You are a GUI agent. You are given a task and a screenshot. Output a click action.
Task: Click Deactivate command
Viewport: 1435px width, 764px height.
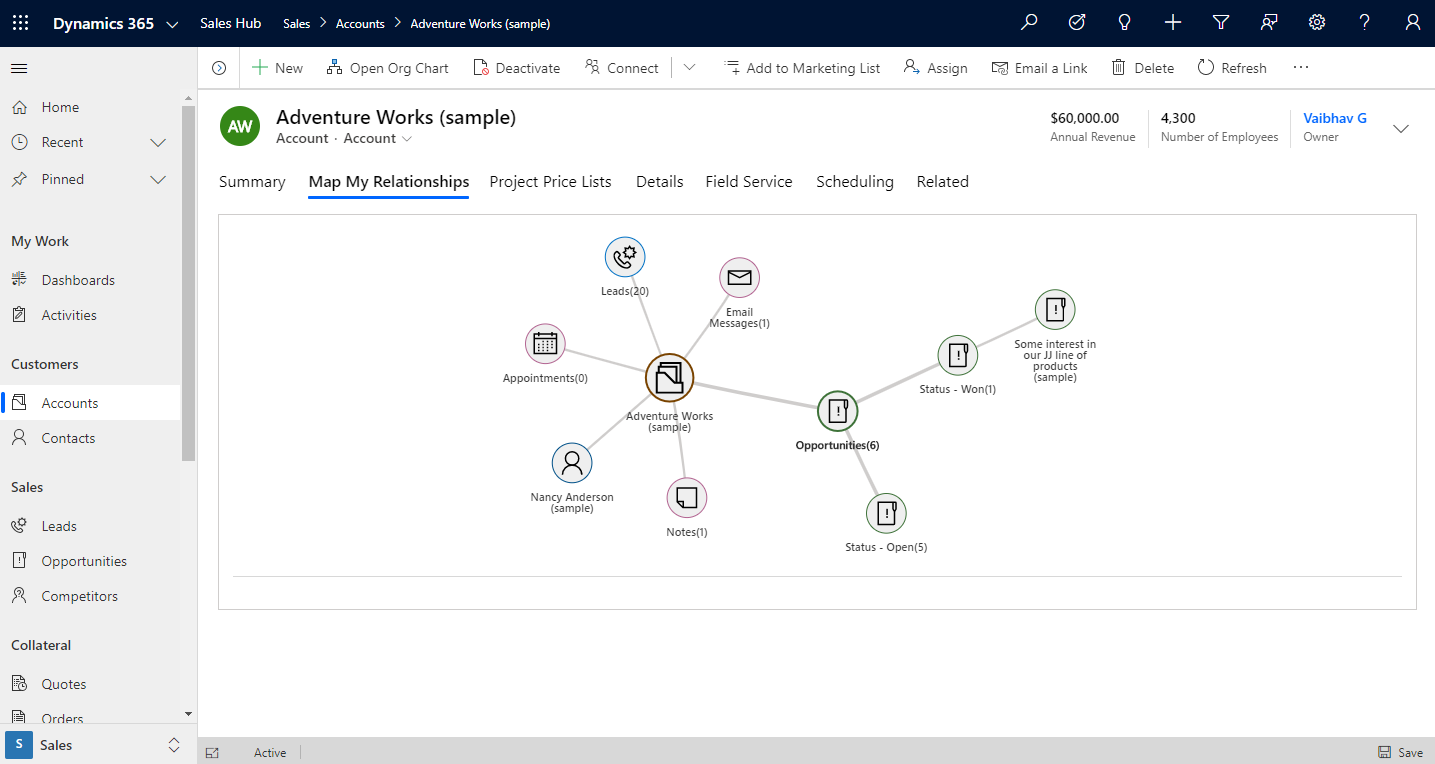[517, 68]
